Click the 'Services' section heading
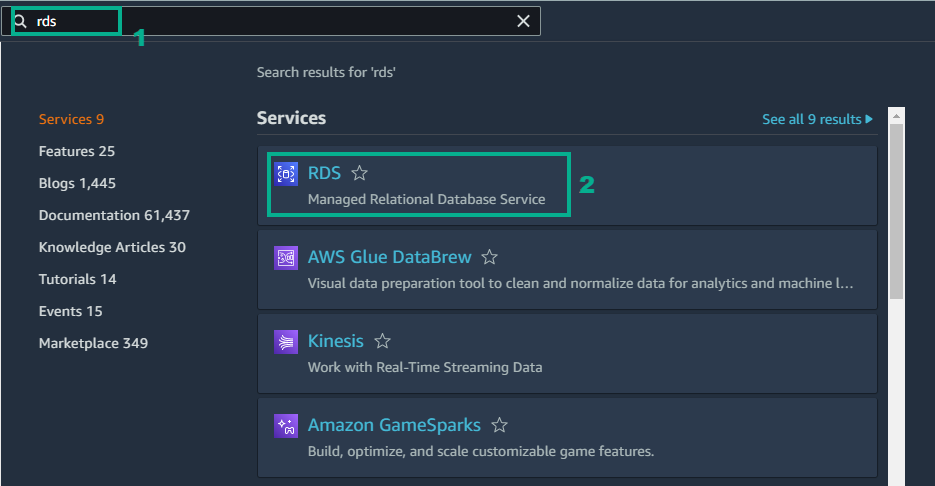Viewport: 935px width, 486px height. click(x=292, y=118)
